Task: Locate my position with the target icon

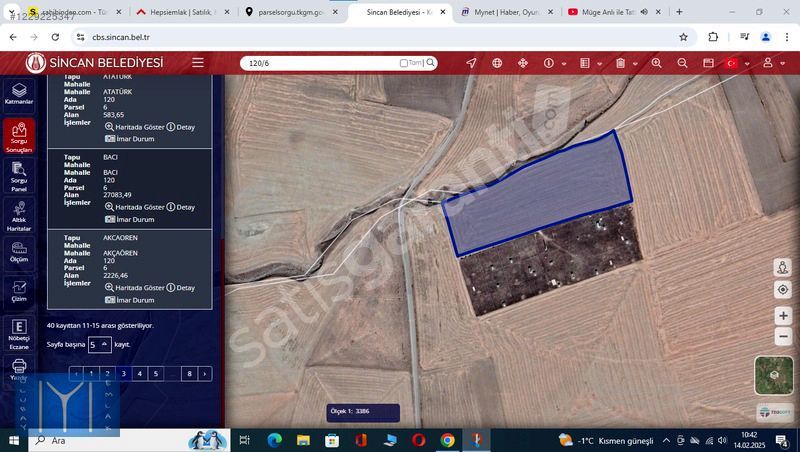Action: coord(783,289)
